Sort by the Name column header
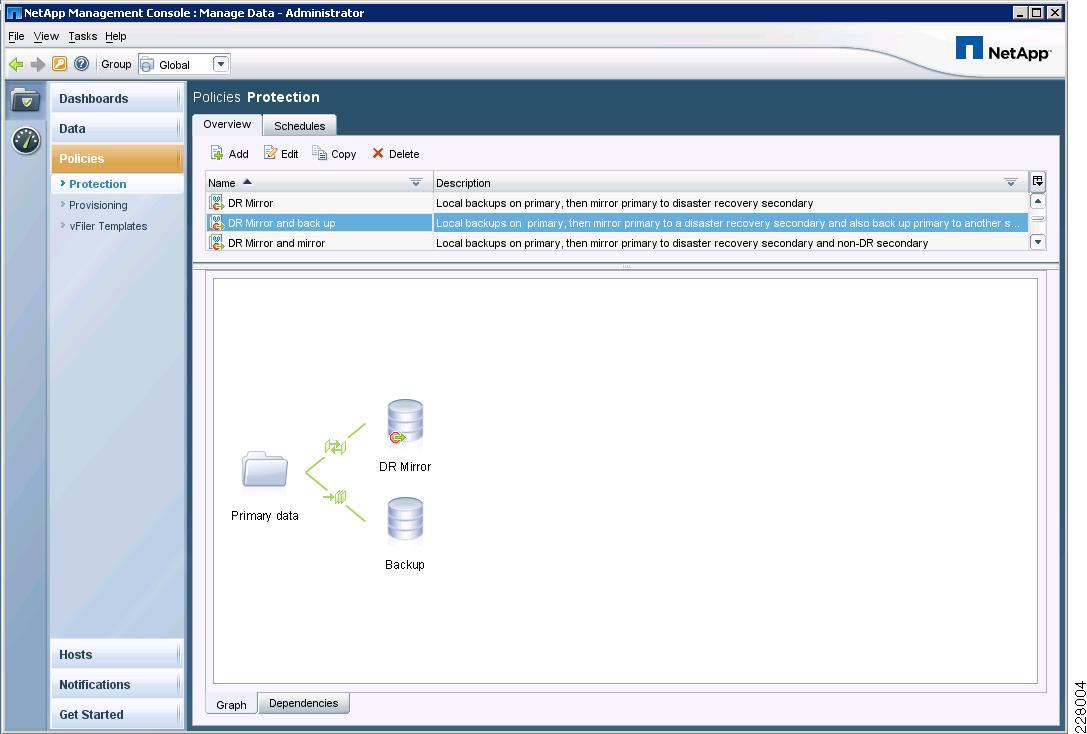This screenshot has height=734, width=1087. (319, 182)
